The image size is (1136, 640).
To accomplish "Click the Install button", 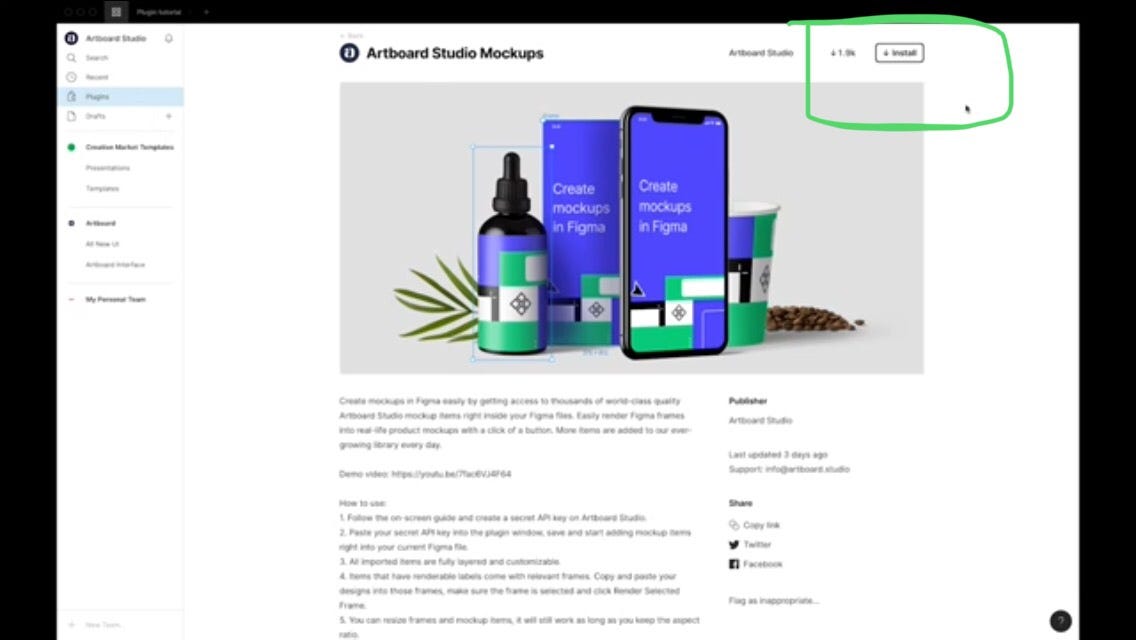I will (899, 53).
